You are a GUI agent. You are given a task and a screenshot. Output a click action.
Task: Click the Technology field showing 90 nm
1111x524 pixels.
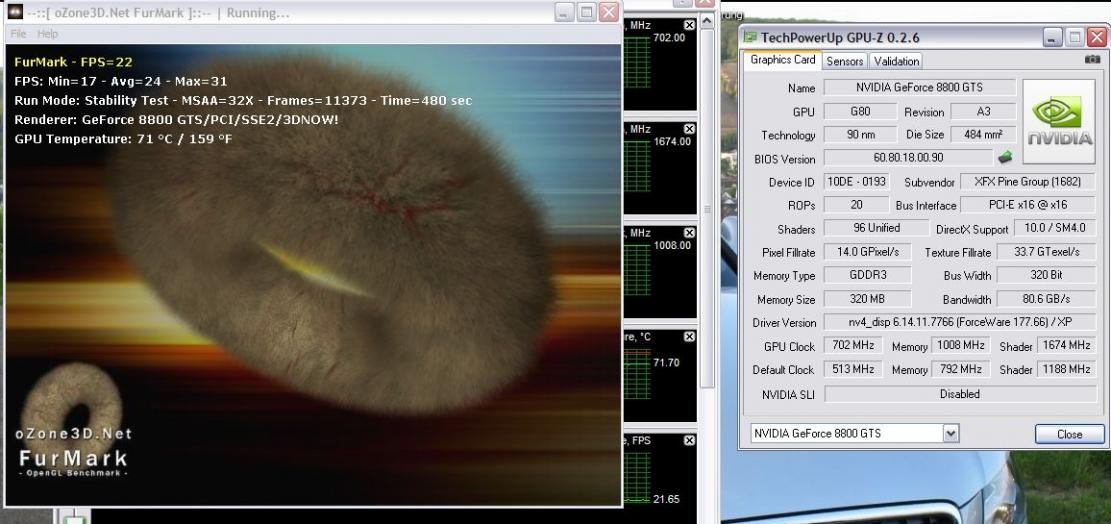point(861,135)
